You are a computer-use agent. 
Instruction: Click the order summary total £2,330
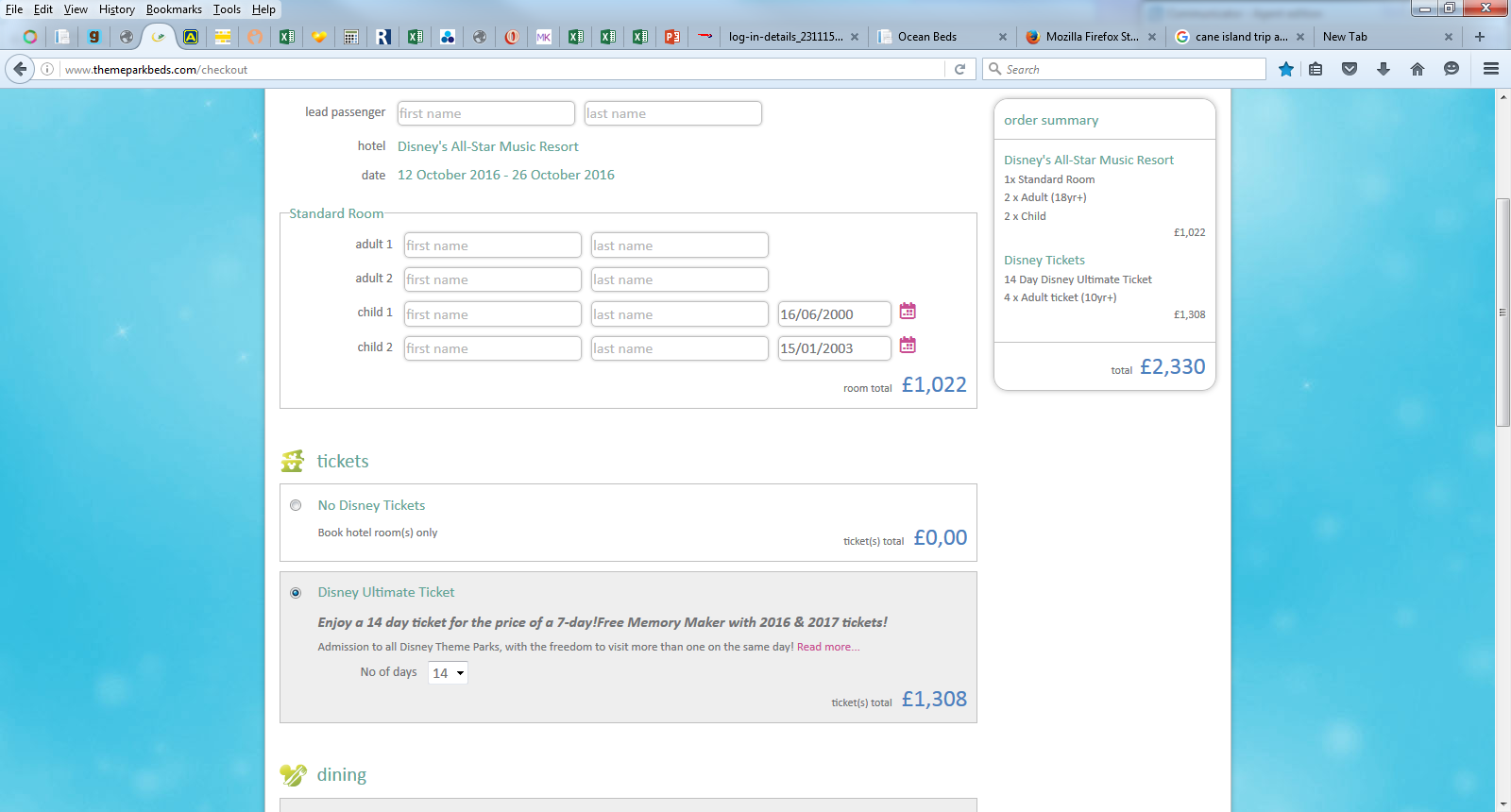click(1172, 367)
